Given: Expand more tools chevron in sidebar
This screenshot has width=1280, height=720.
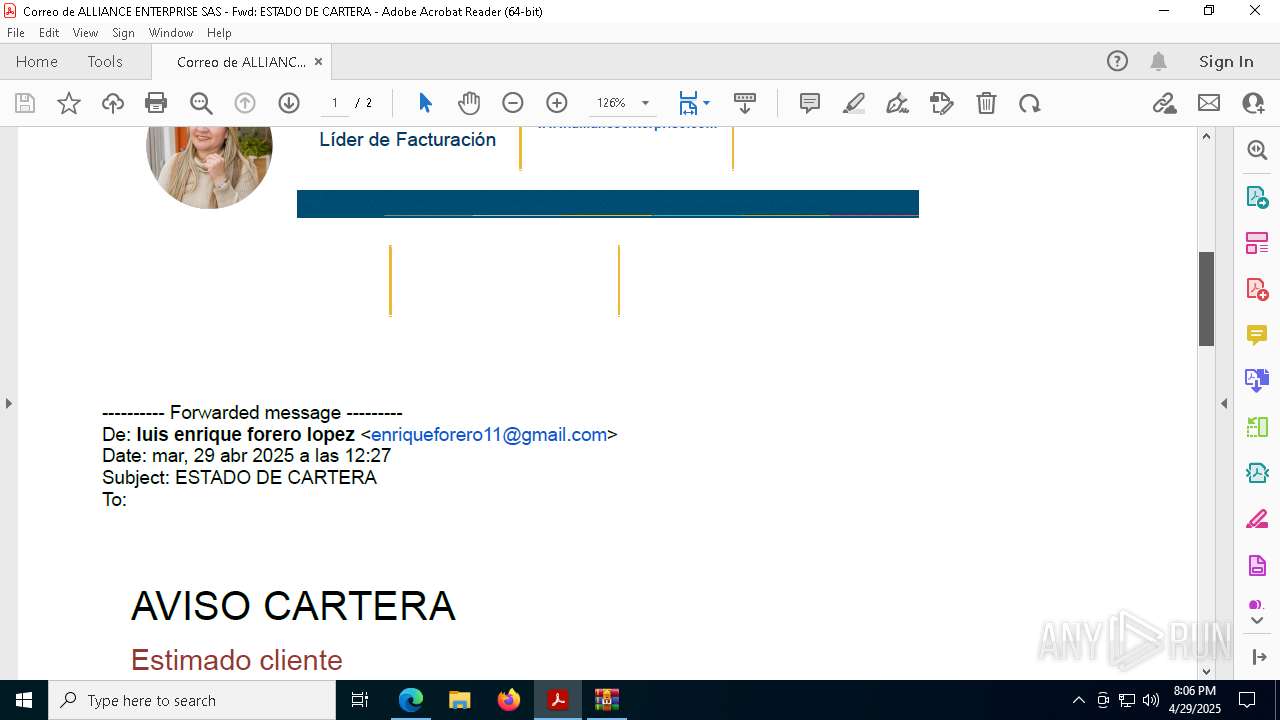Looking at the screenshot, I should pyautogui.click(x=1257, y=621).
